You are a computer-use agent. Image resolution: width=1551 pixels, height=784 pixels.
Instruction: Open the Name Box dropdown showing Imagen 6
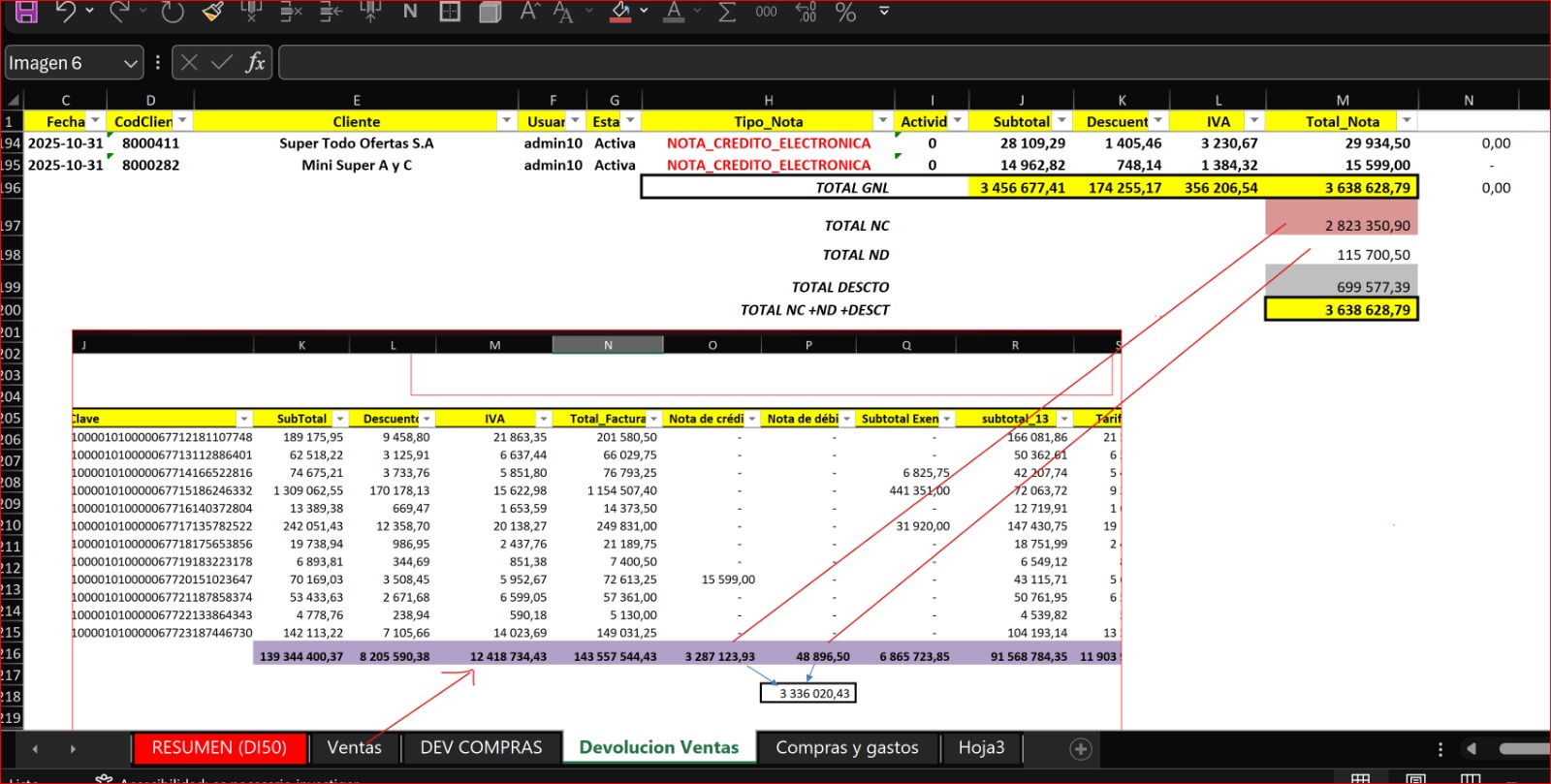click(x=131, y=64)
